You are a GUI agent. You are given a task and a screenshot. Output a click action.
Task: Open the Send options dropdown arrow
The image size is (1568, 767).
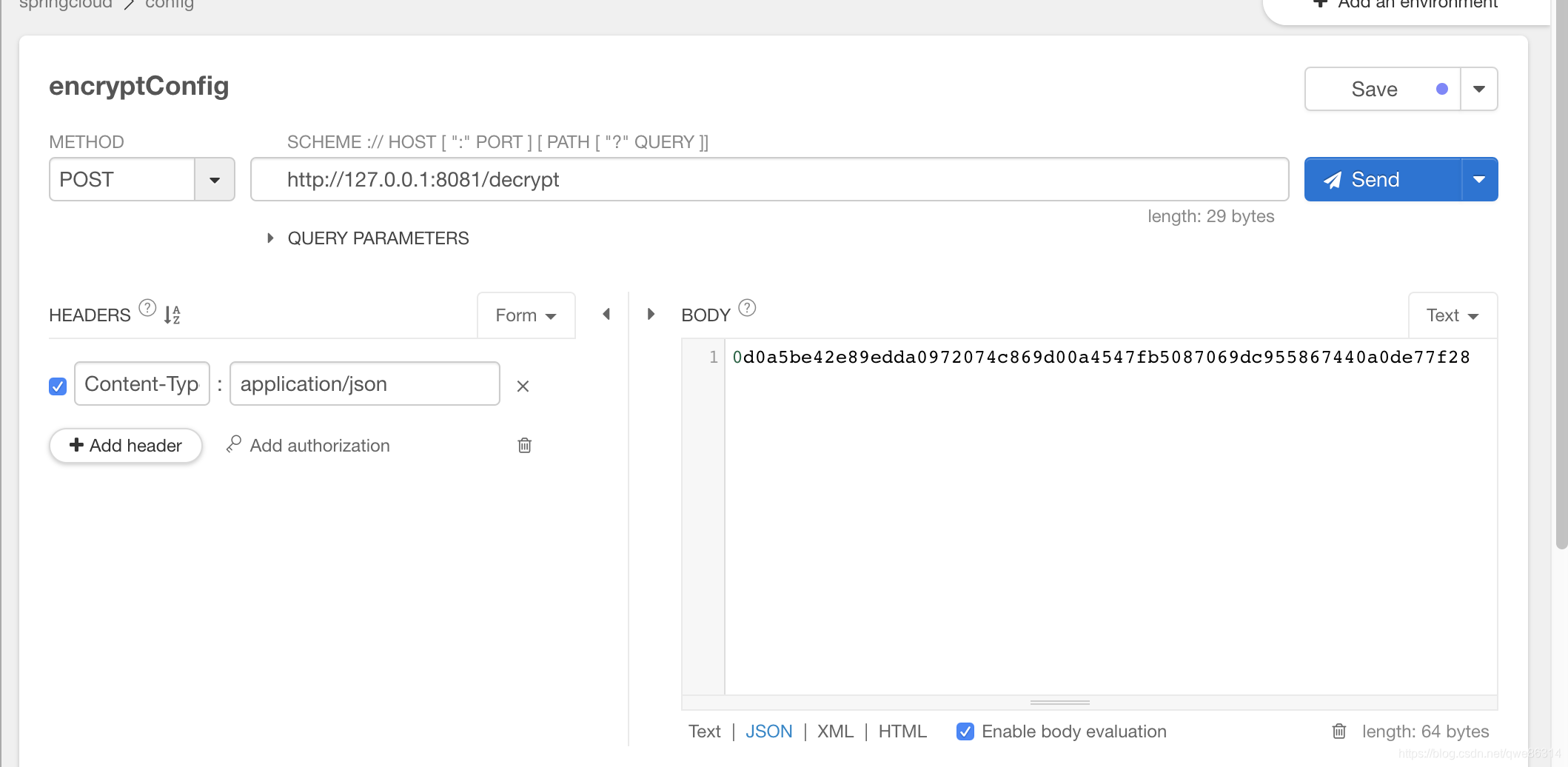pyautogui.click(x=1479, y=179)
